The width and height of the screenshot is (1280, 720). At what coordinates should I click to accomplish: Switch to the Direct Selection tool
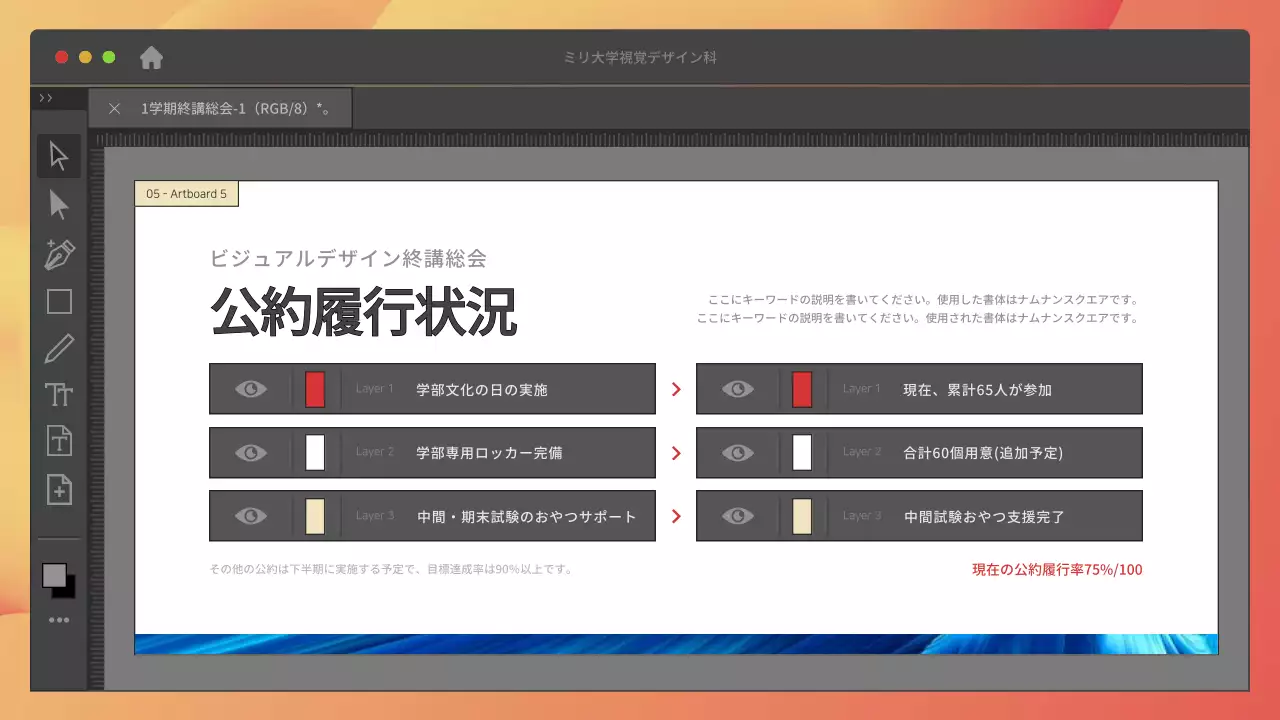point(59,205)
